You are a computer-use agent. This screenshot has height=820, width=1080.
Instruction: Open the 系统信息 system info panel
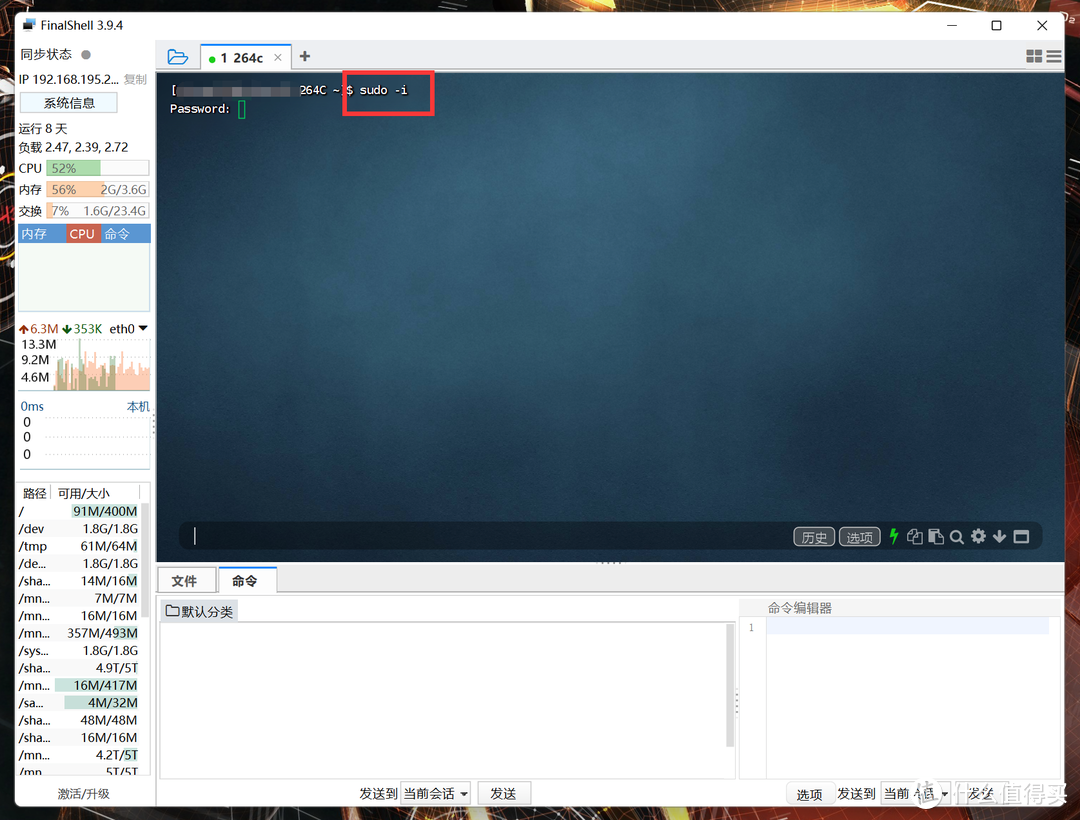click(67, 102)
